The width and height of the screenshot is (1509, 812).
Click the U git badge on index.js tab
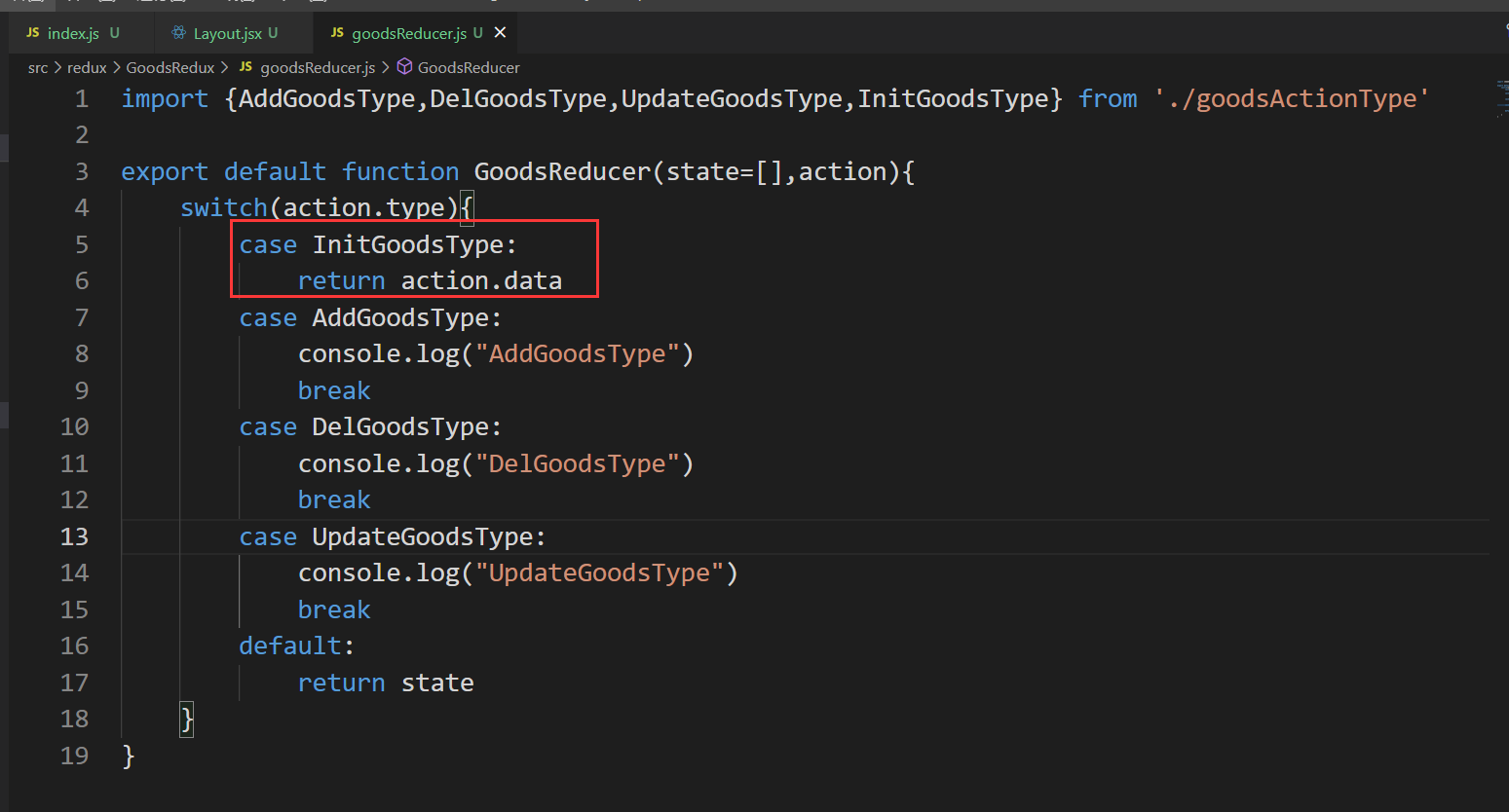115,32
